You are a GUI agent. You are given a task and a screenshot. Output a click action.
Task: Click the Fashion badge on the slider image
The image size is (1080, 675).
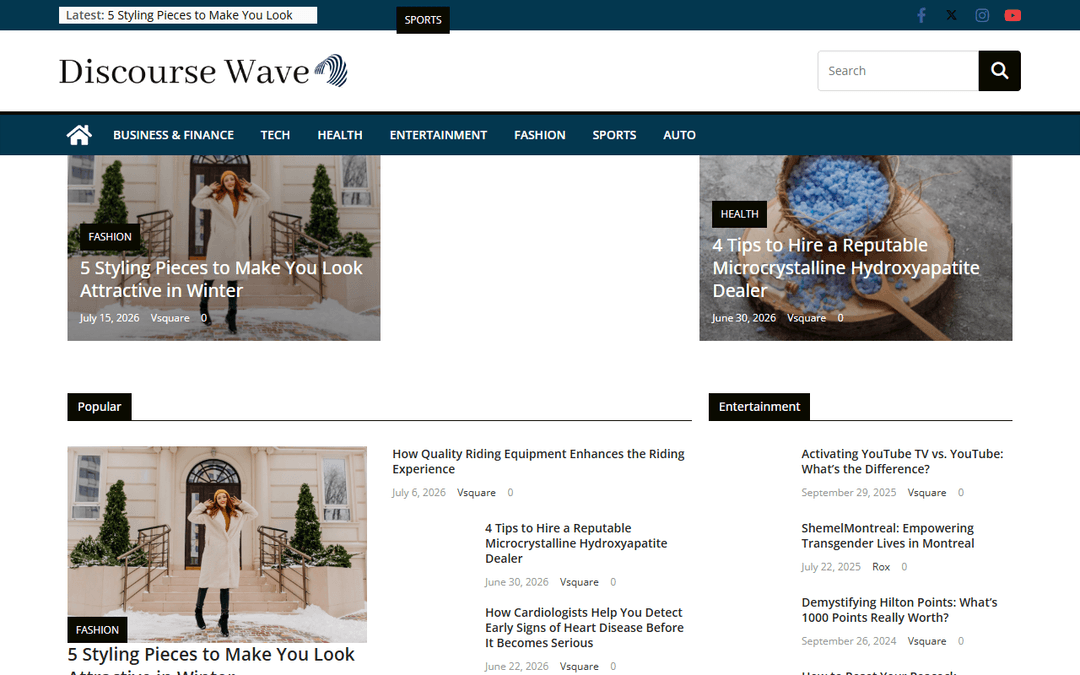[x=110, y=236]
